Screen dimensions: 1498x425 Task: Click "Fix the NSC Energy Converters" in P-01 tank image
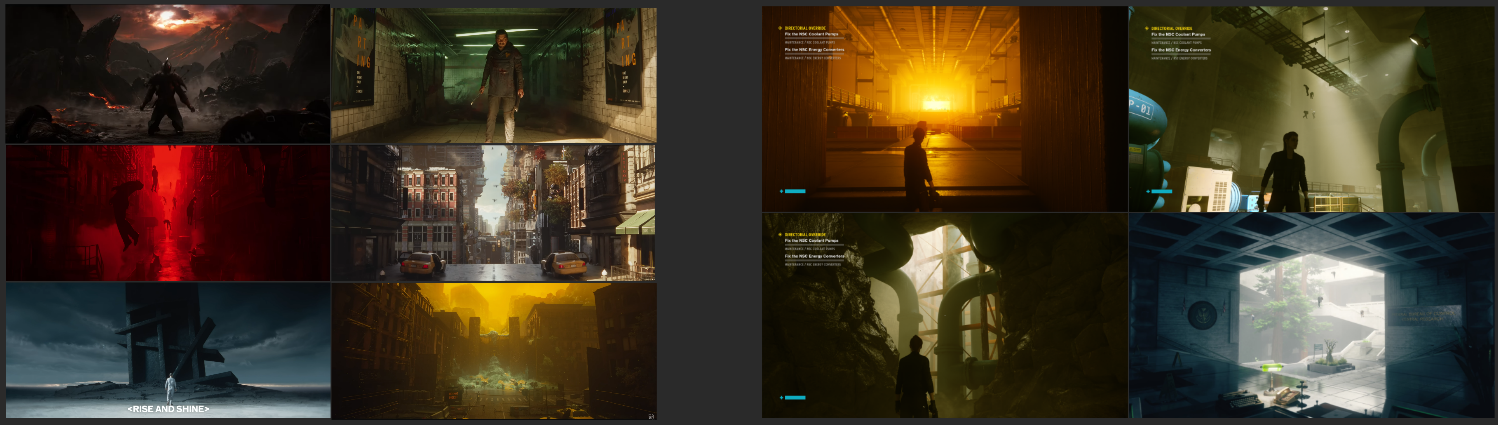(1182, 50)
